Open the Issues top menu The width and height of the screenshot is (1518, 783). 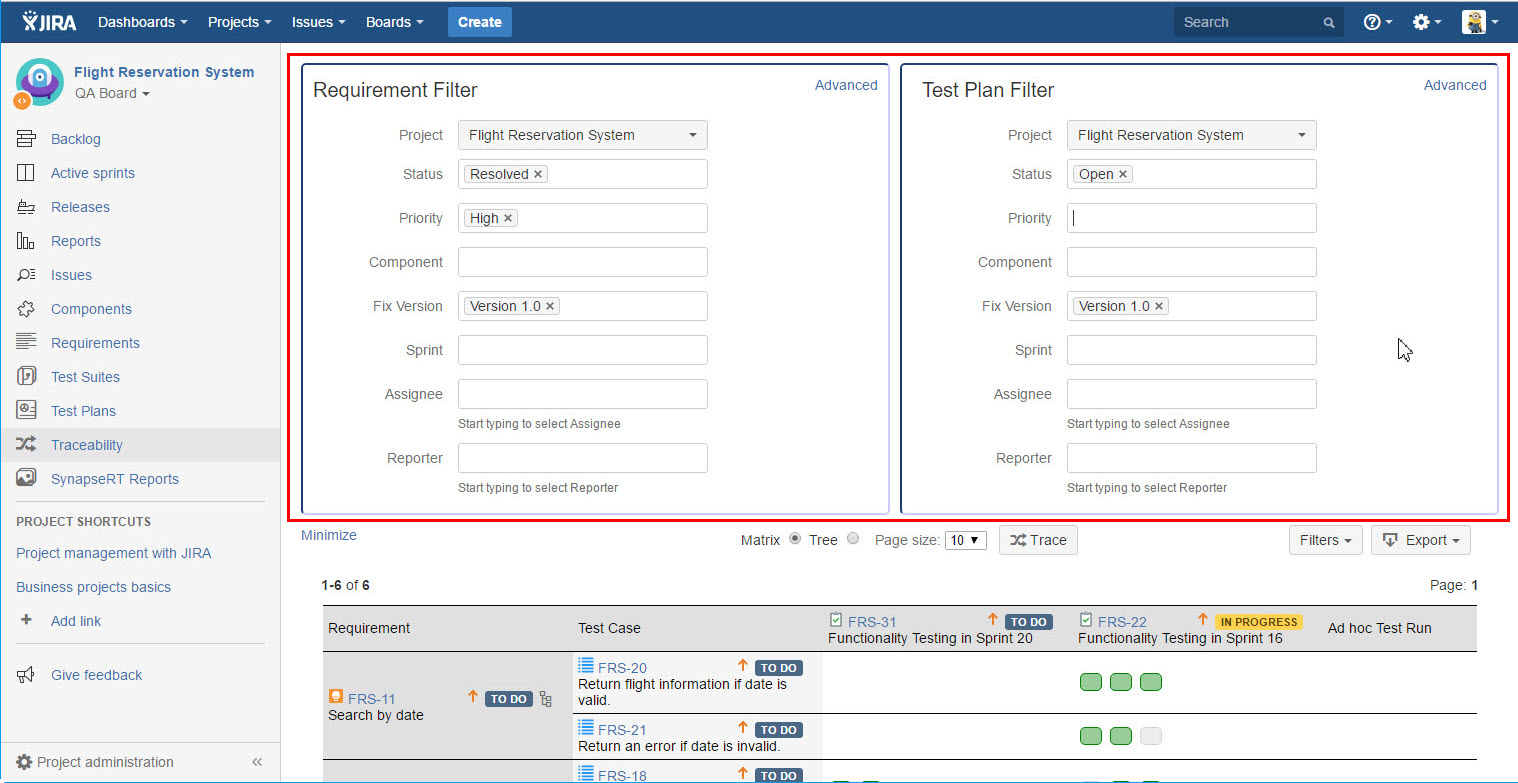tap(319, 22)
